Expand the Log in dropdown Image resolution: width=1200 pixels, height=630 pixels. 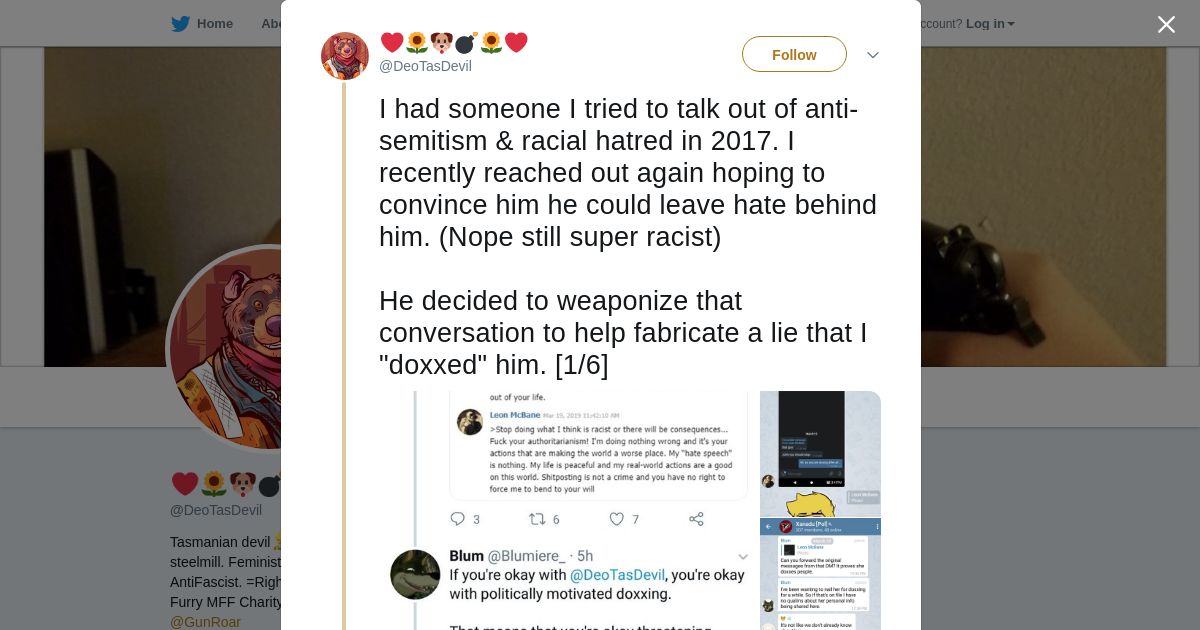point(990,24)
